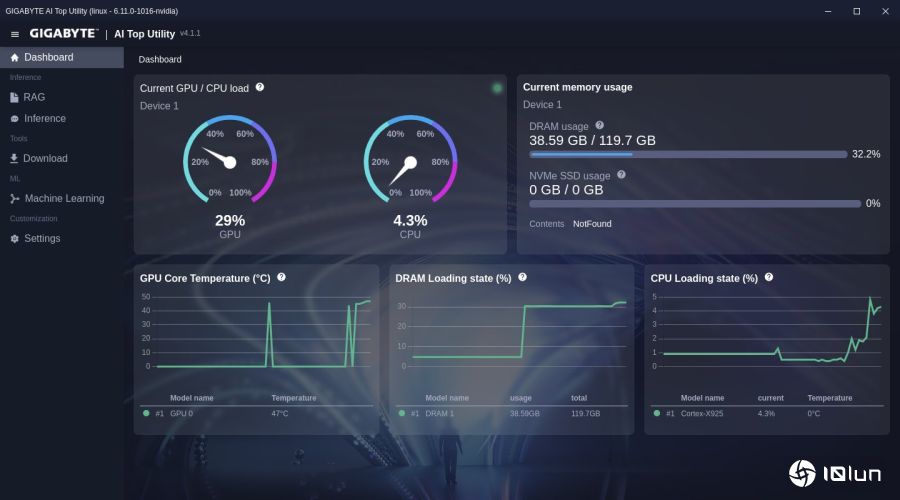900x500 pixels.
Task: Click help icon next to DRAM usage
Action: coord(600,125)
